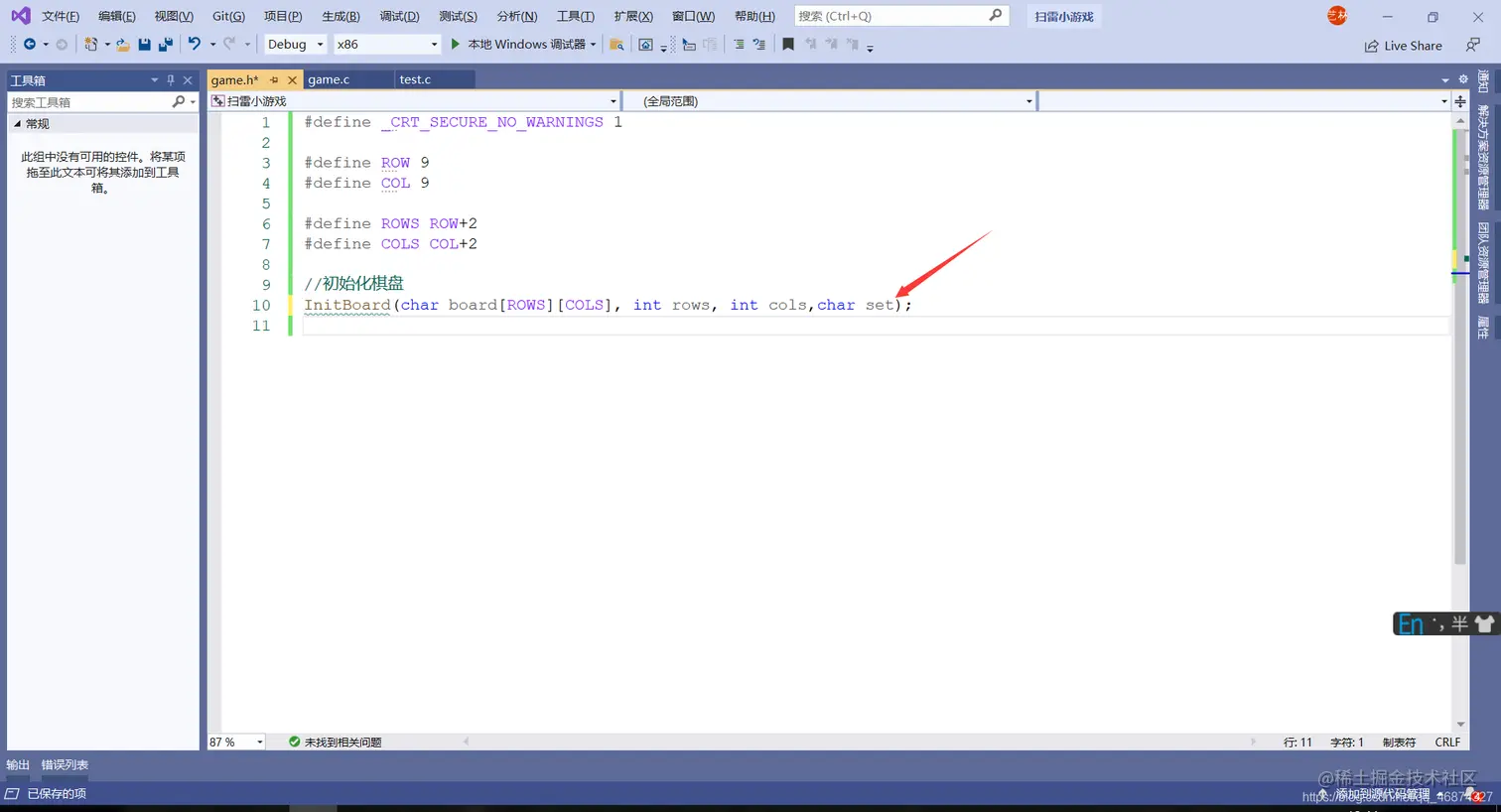This screenshot has width=1501, height=812.
Task: Open the (全局范围) scope dropdown
Action: point(830,101)
